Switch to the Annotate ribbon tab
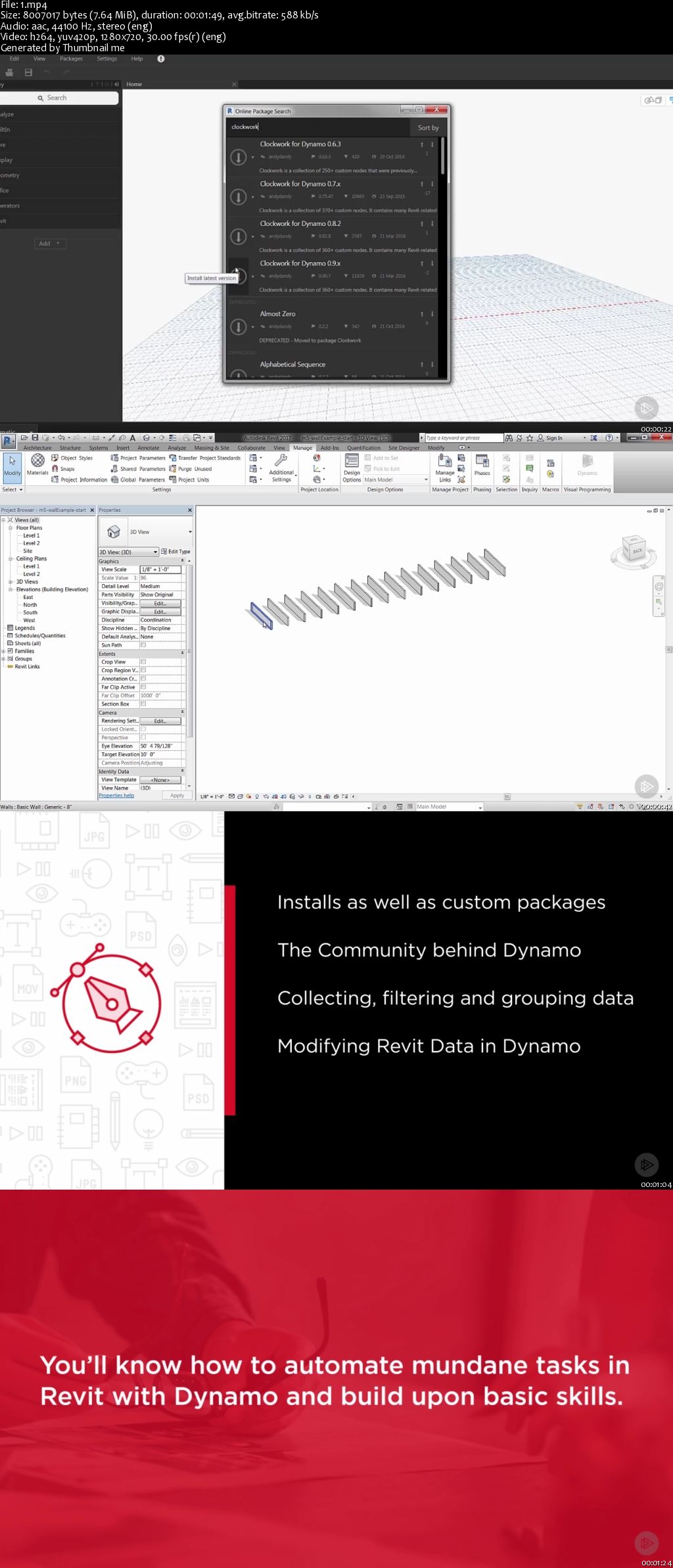The height and width of the screenshot is (1568, 673). pyautogui.click(x=149, y=448)
